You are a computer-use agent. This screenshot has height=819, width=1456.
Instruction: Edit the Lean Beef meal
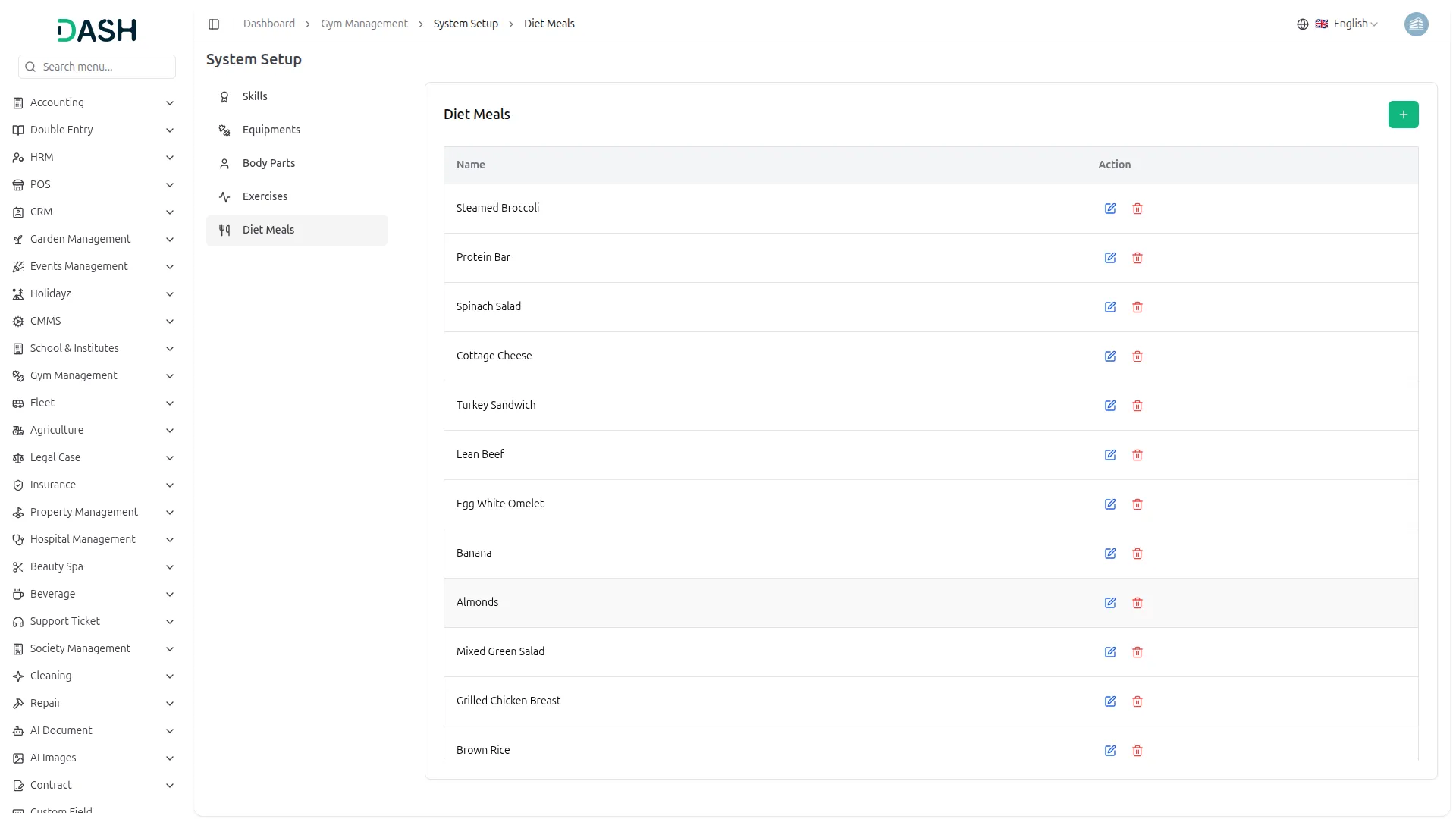coord(1110,455)
